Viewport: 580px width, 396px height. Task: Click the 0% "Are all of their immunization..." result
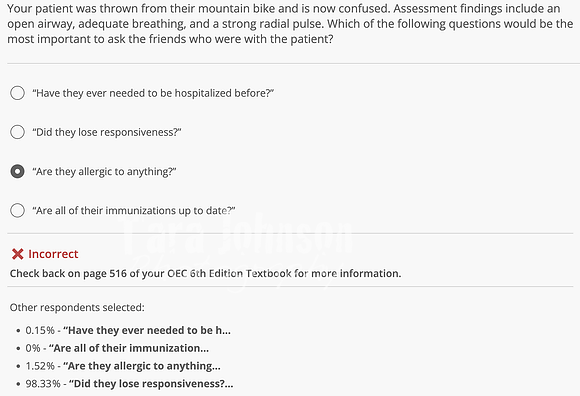point(117,348)
